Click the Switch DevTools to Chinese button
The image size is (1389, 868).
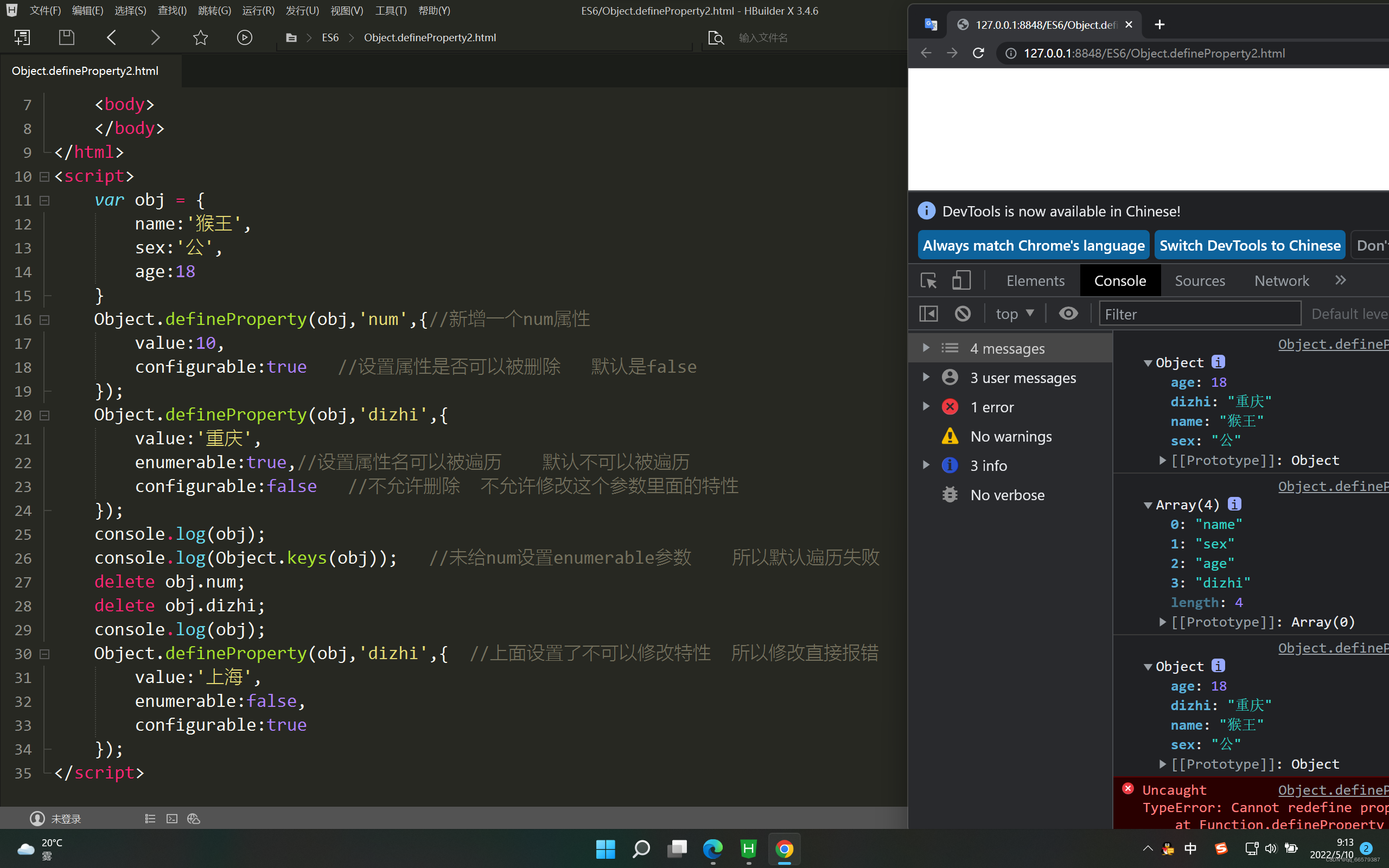point(1251,245)
